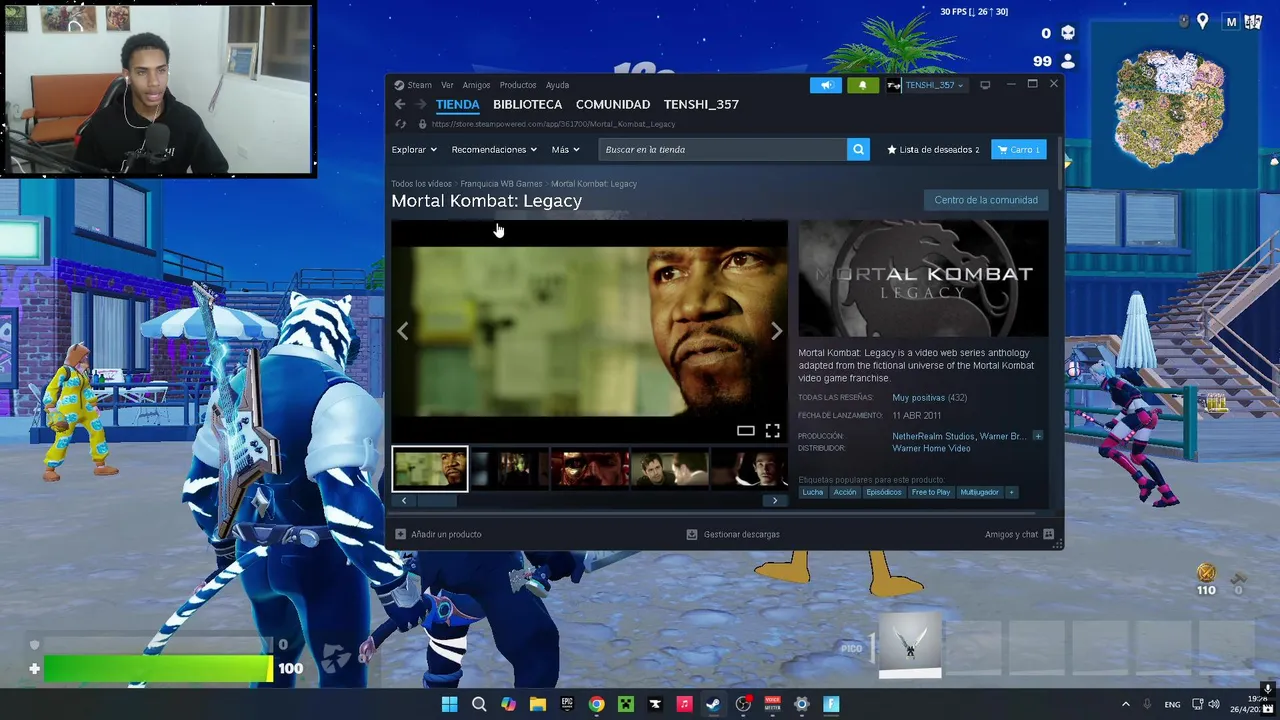The height and width of the screenshot is (720, 1280).
Task: Open the green notifications bell
Action: point(862,85)
